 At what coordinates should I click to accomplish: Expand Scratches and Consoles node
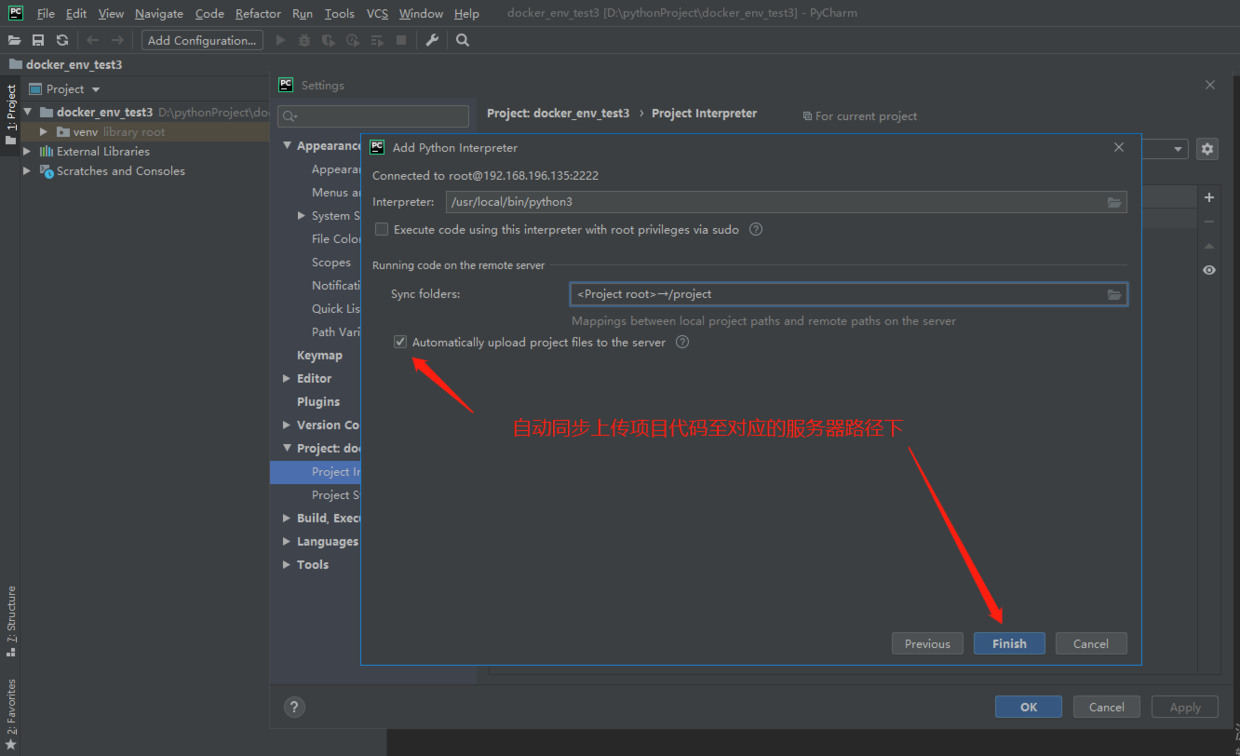tap(28, 171)
